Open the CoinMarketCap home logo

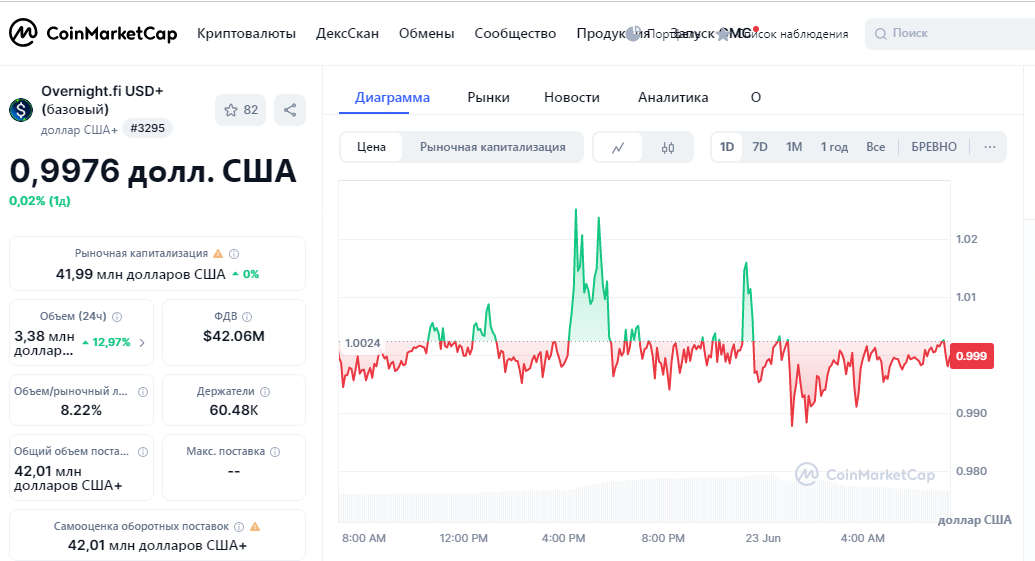pyautogui.click(x=92, y=33)
